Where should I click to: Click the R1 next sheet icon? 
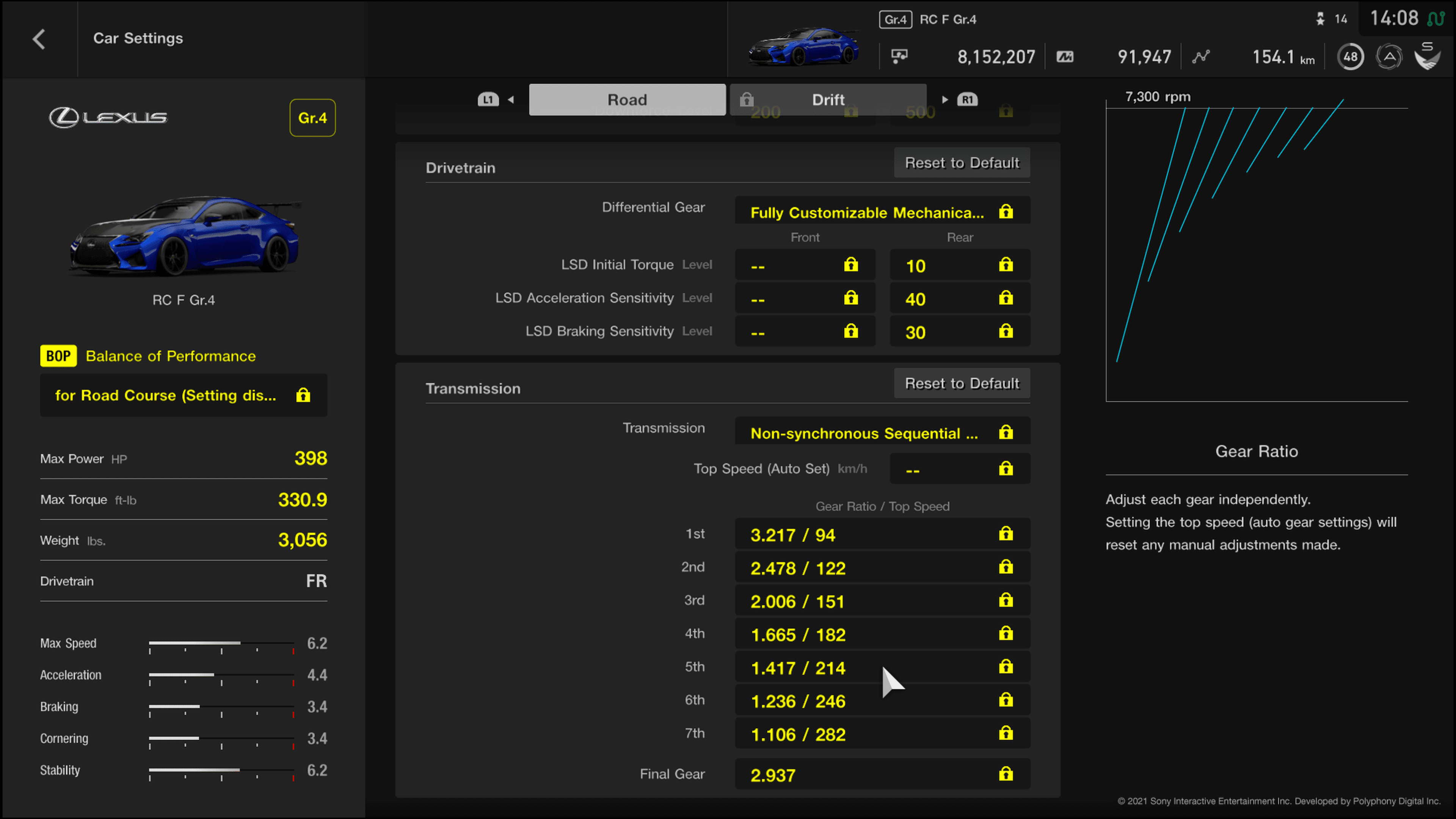click(x=967, y=99)
